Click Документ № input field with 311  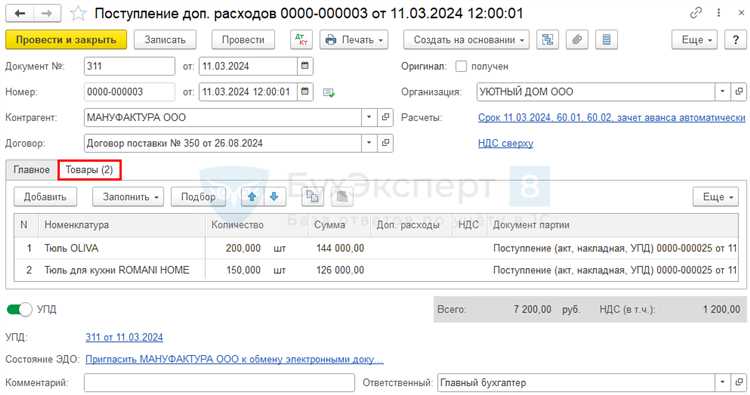(130, 66)
